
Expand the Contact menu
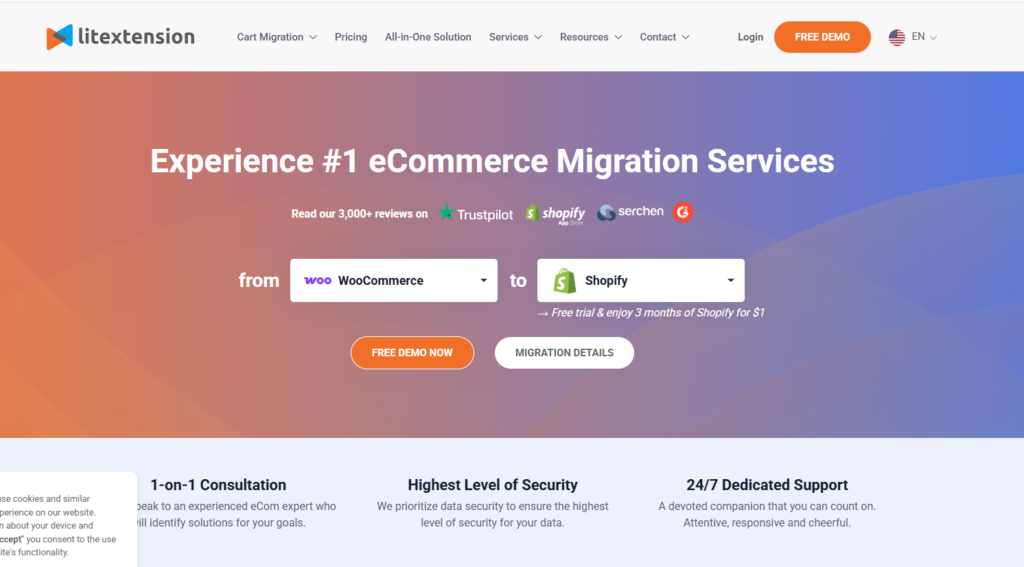[664, 37]
